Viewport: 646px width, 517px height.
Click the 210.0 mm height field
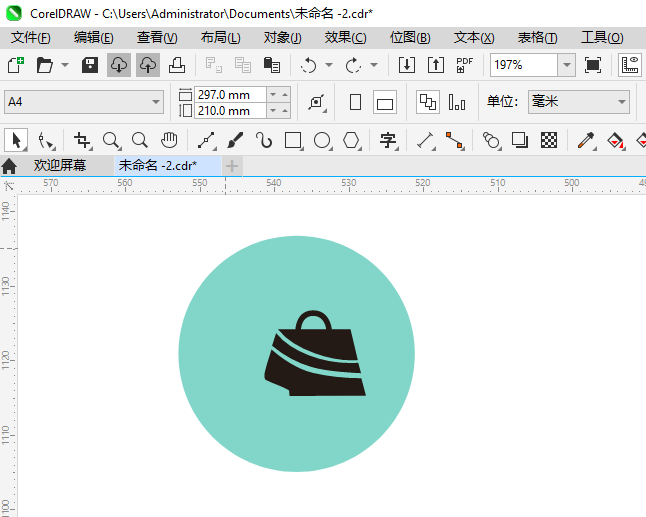pos(230,111)
